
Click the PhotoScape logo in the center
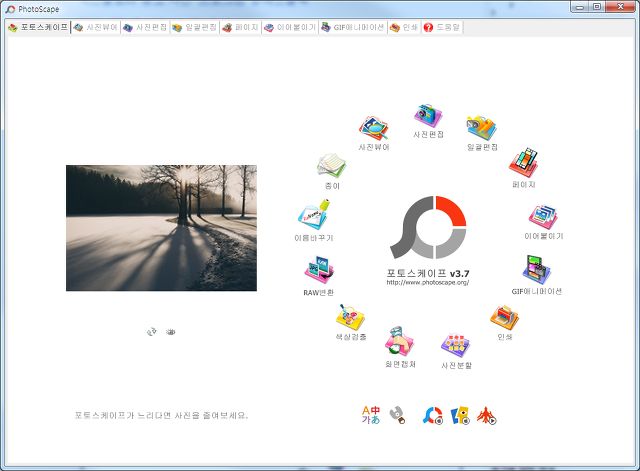[428, 227]
